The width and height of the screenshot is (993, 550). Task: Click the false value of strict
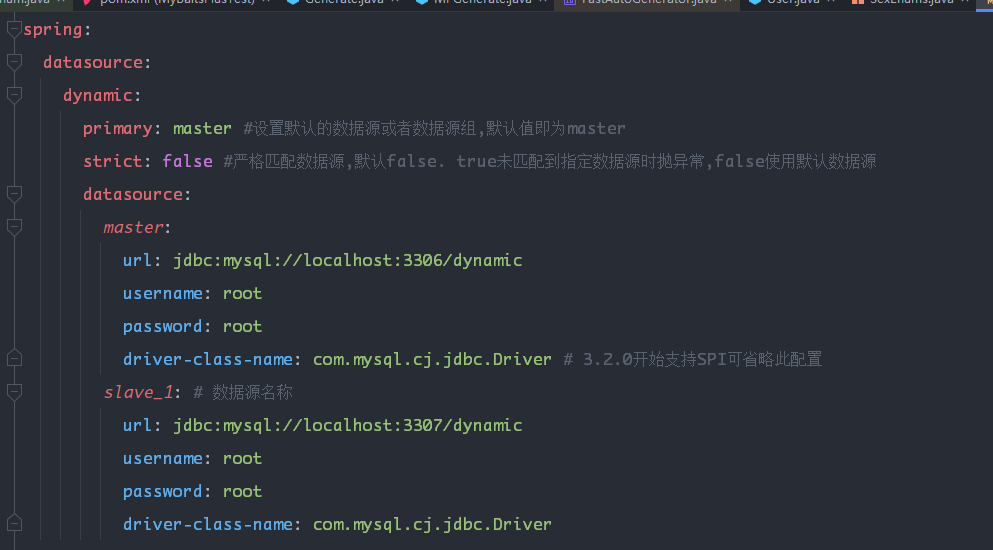[187, 161]
